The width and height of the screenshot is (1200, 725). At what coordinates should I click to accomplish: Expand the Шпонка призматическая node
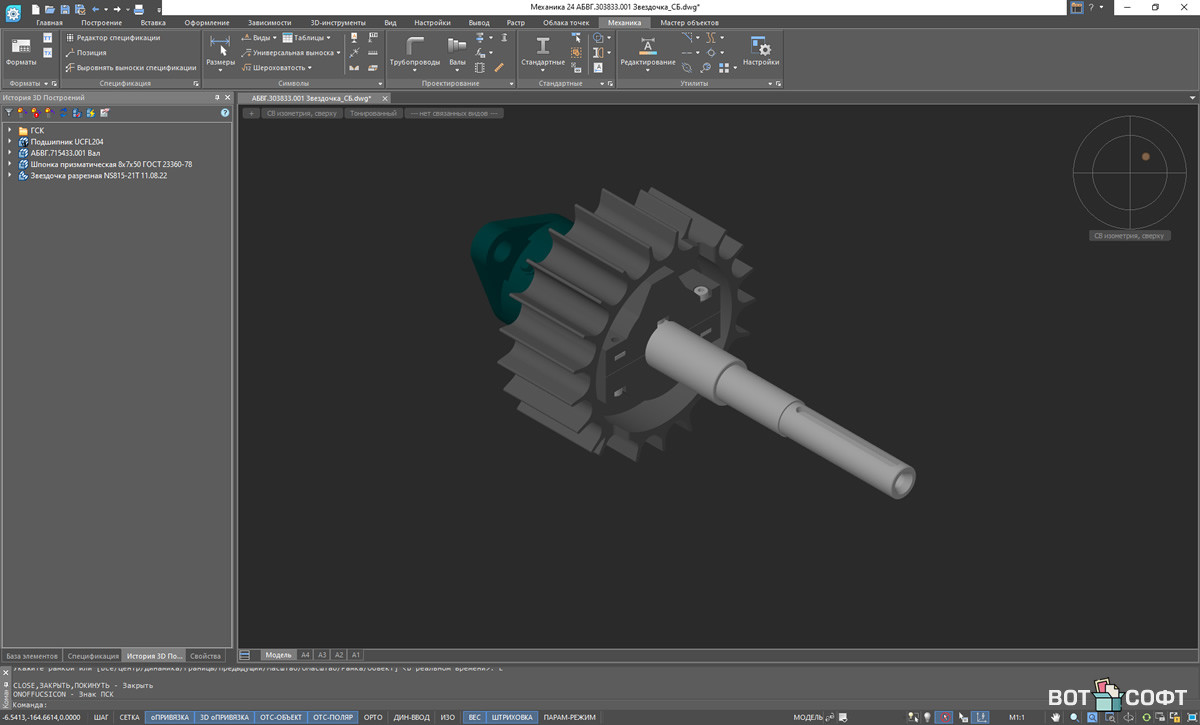point(9,164)
